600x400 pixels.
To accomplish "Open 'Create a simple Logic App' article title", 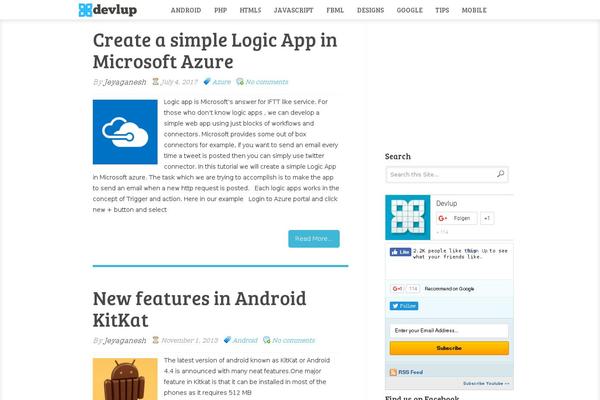I will tap(215, 51).
